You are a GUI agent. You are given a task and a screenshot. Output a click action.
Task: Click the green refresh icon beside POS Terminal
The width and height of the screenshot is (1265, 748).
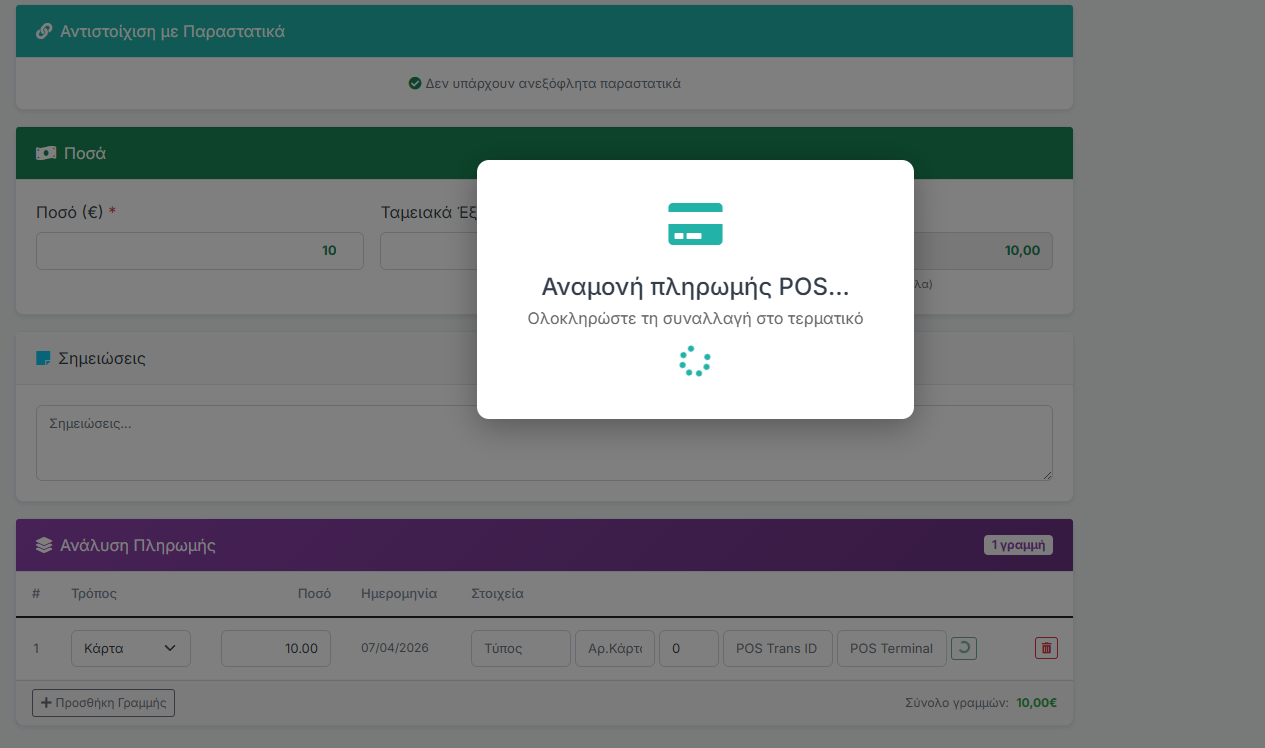964,648
